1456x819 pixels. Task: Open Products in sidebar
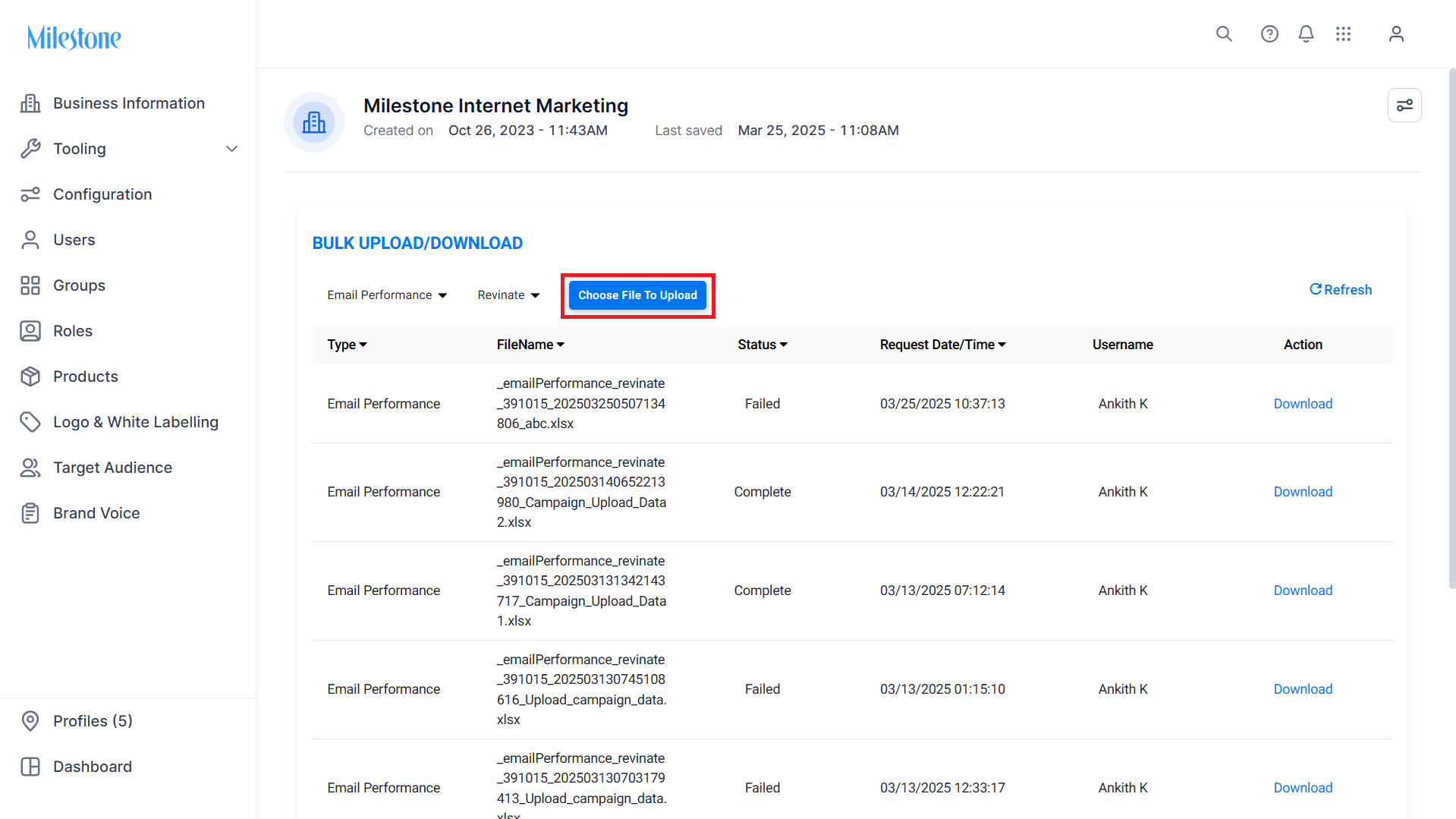[86, 376]
